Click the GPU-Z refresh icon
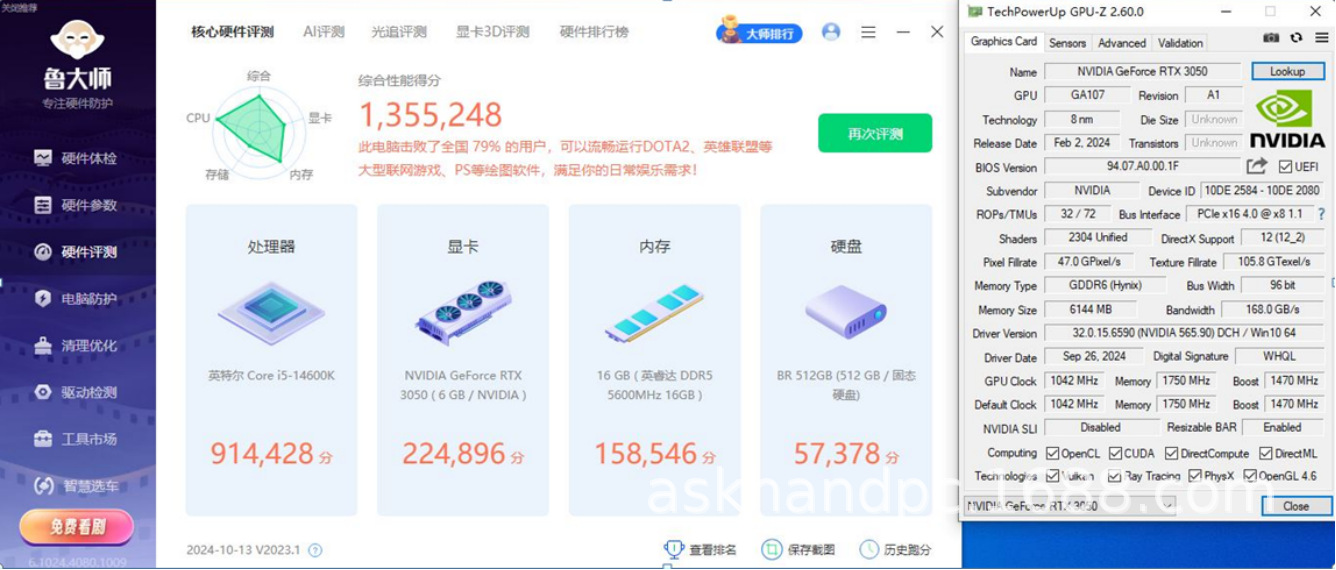The image size is (1336, 570). pyautogui.click(x=1296, y=38)
